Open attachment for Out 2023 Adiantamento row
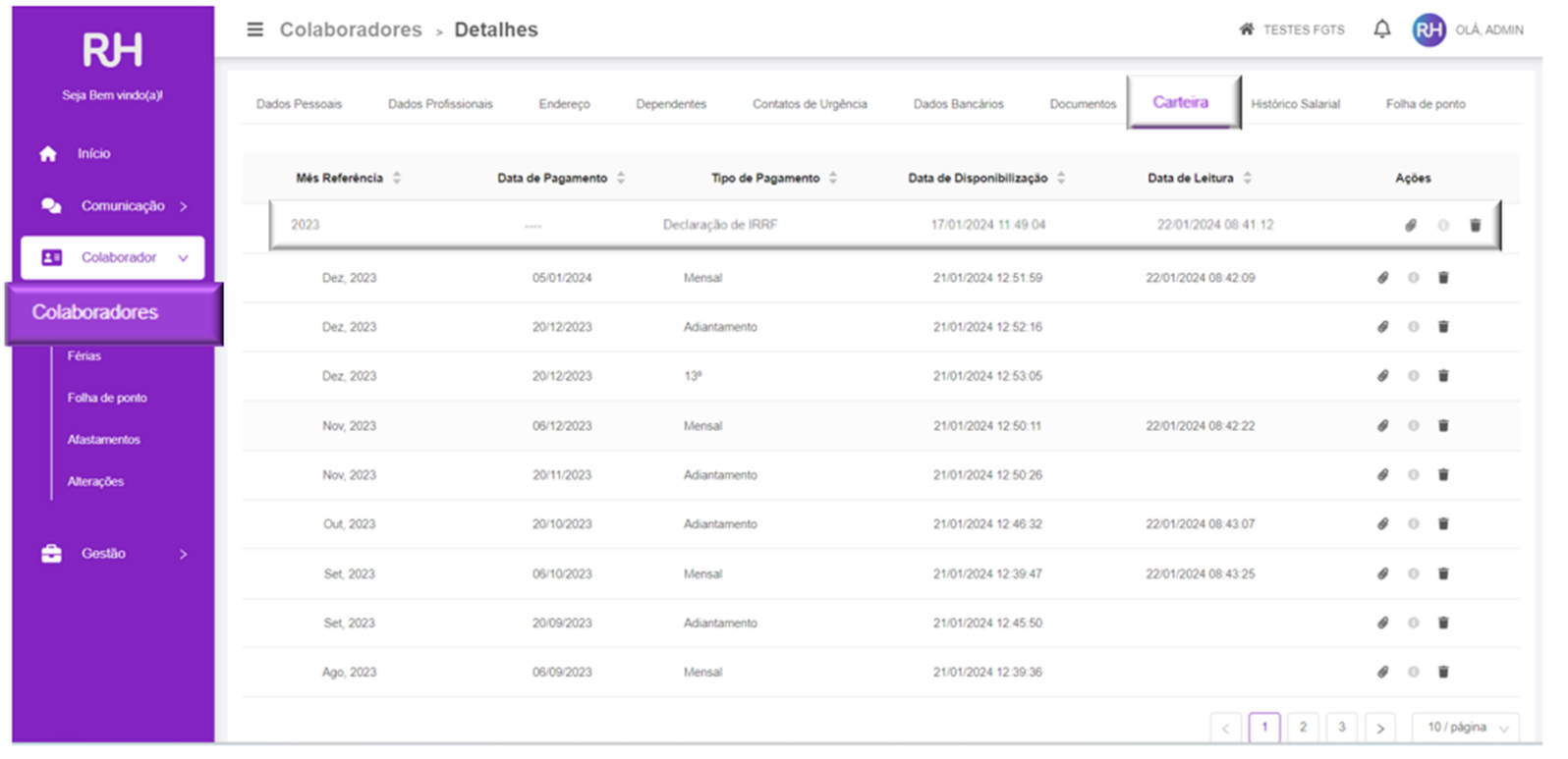1568x759 pixels. click(x=1382, y=524)
